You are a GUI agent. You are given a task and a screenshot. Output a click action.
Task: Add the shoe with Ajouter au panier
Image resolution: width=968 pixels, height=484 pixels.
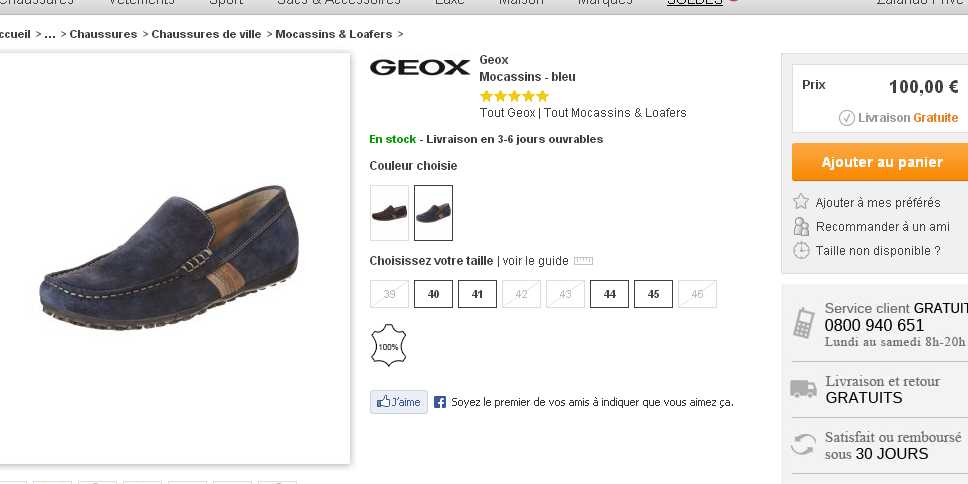pyautogui.click(x=882, y=162)
